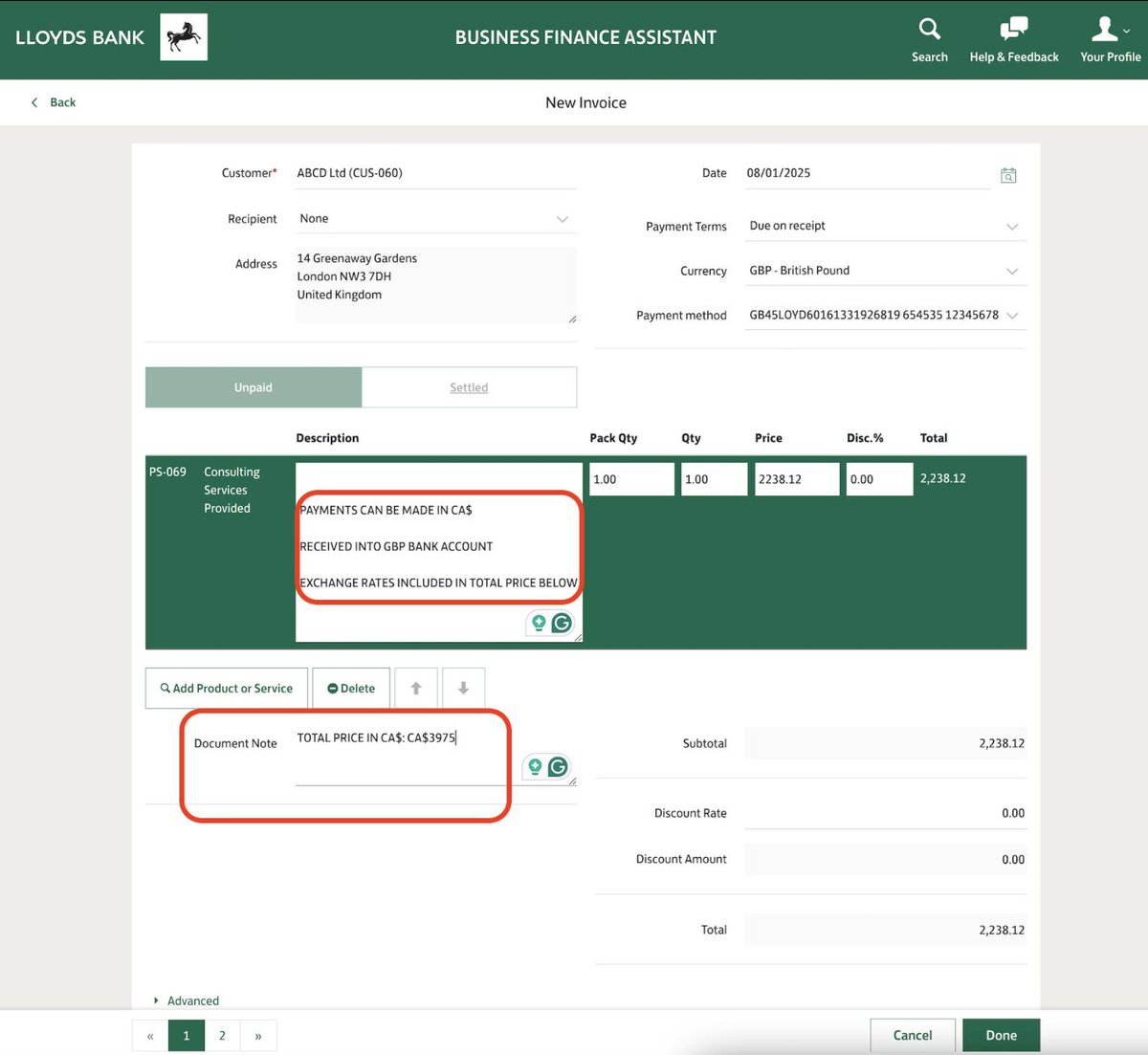Go to page 1
This screenshot has height=1055, width=1148.
pos(187,1036)
